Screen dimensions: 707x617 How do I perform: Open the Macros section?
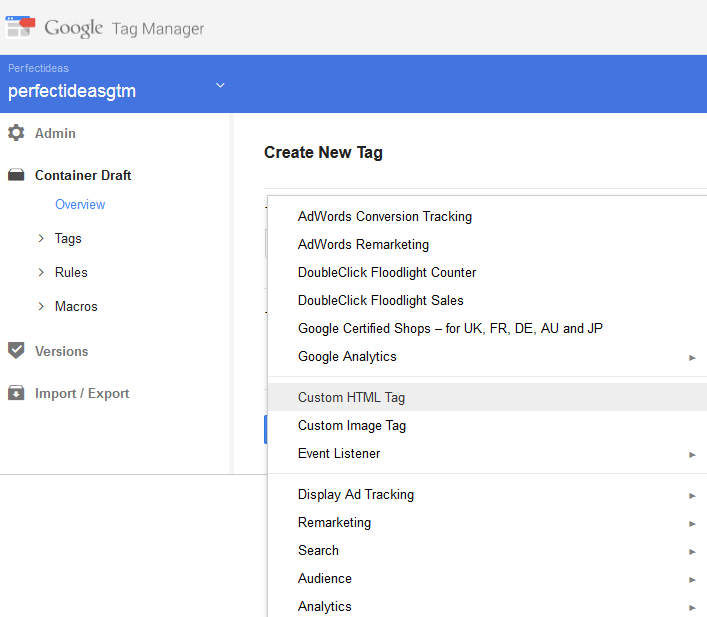click(x=76, y=306)
